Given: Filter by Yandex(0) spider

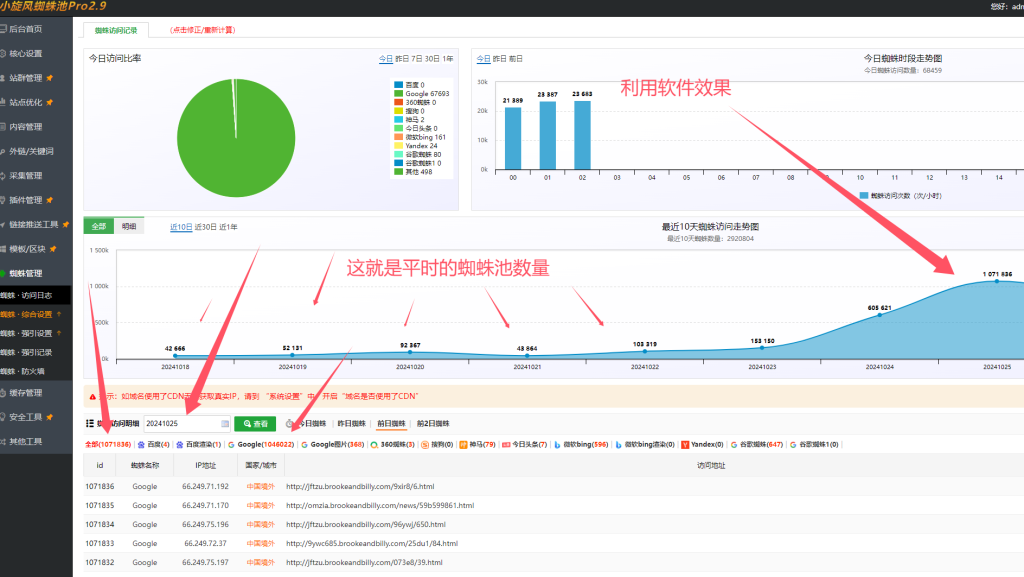Looking at the screenshot, I should tap(702, 444).
